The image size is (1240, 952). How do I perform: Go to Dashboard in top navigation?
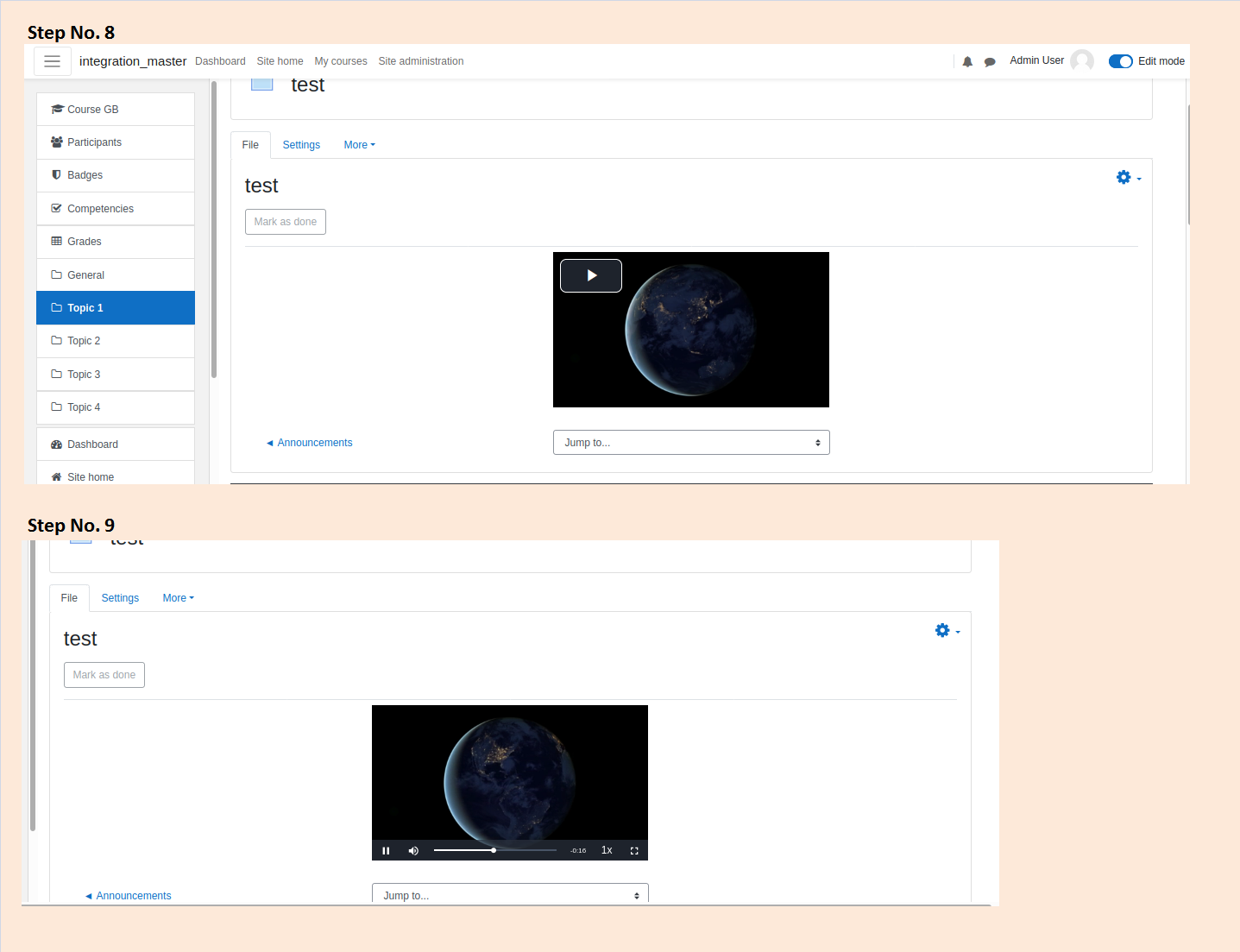click(220, 61)
